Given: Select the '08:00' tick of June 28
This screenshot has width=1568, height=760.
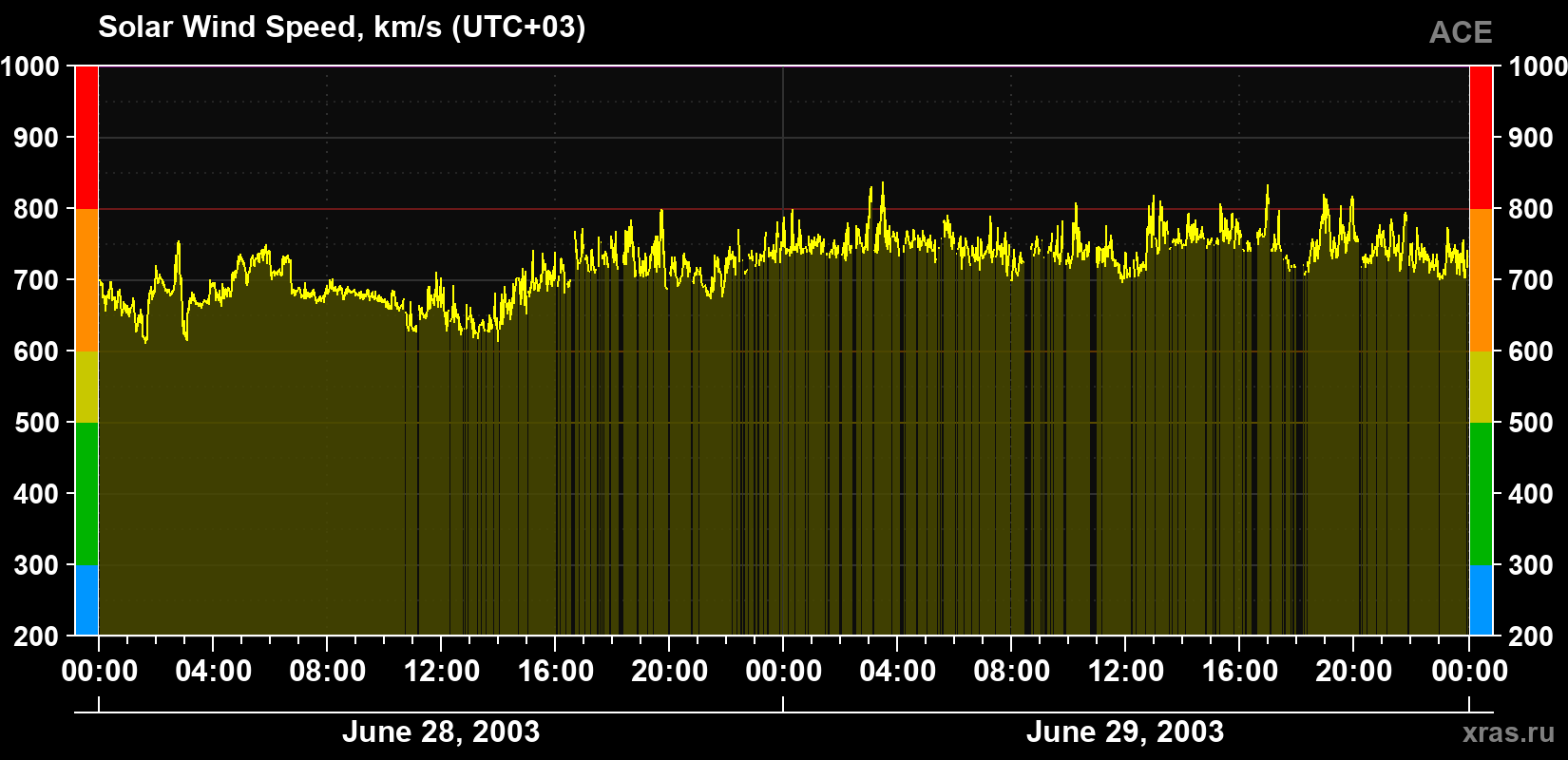Looking at the screenshot, I should [x=327, y=672].
